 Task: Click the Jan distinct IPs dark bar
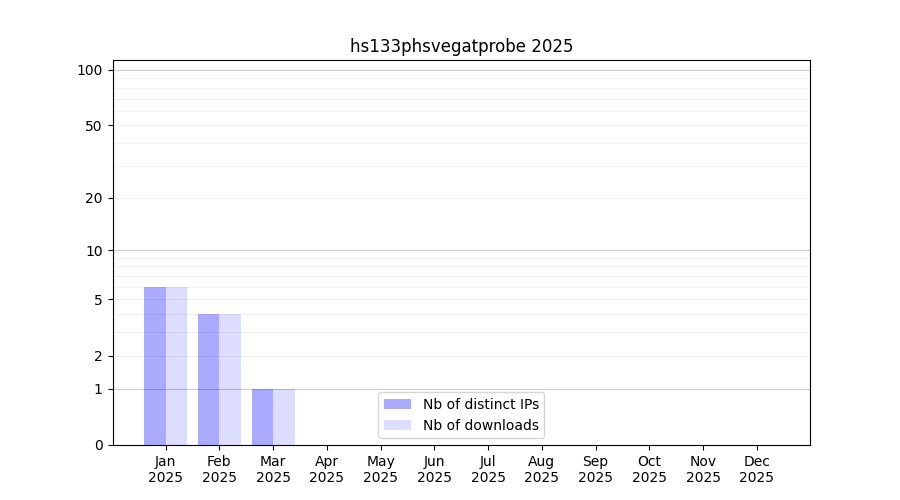click(155, 366)
